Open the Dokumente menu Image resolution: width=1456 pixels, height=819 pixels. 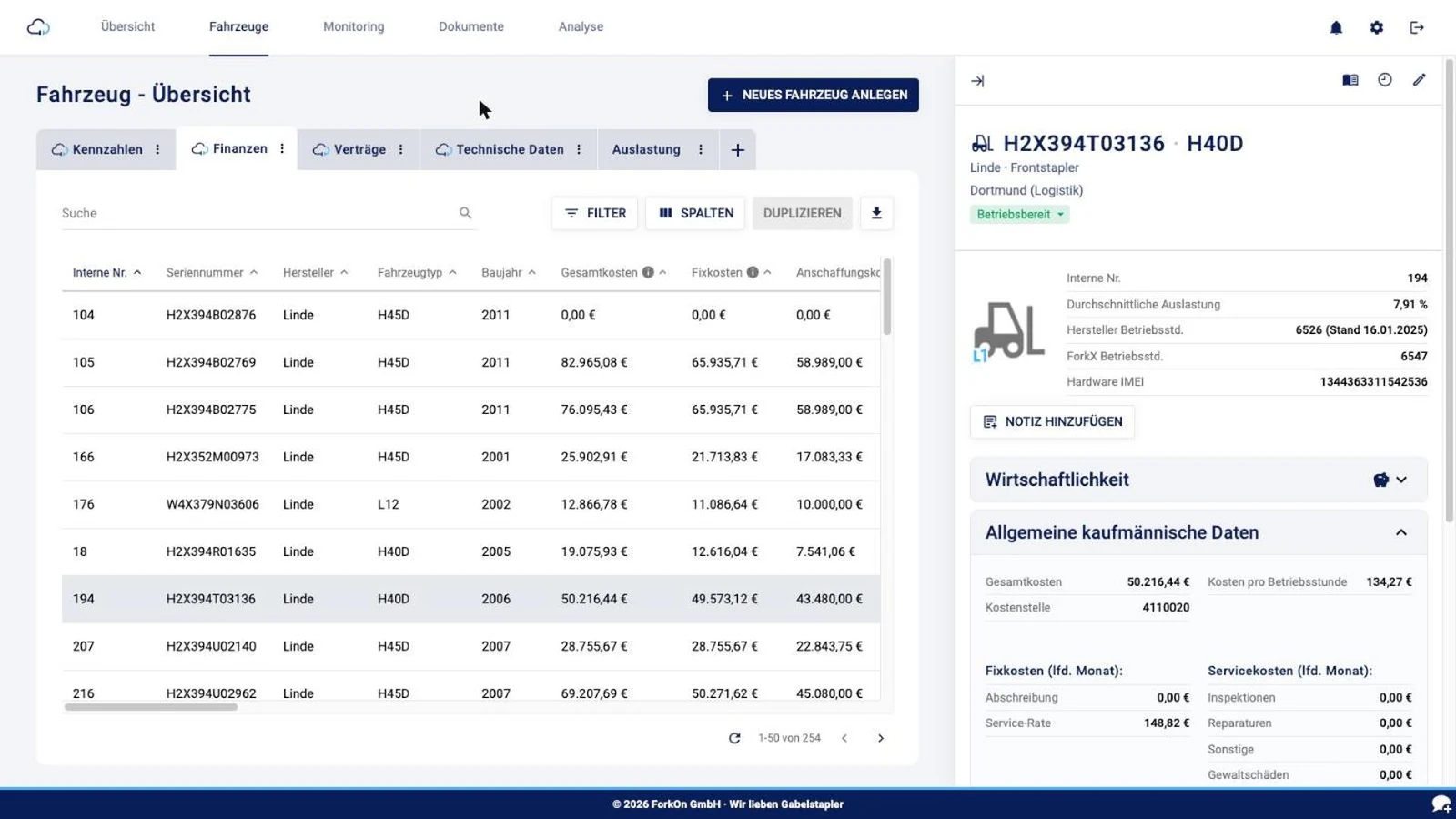[x=471, y=27]
